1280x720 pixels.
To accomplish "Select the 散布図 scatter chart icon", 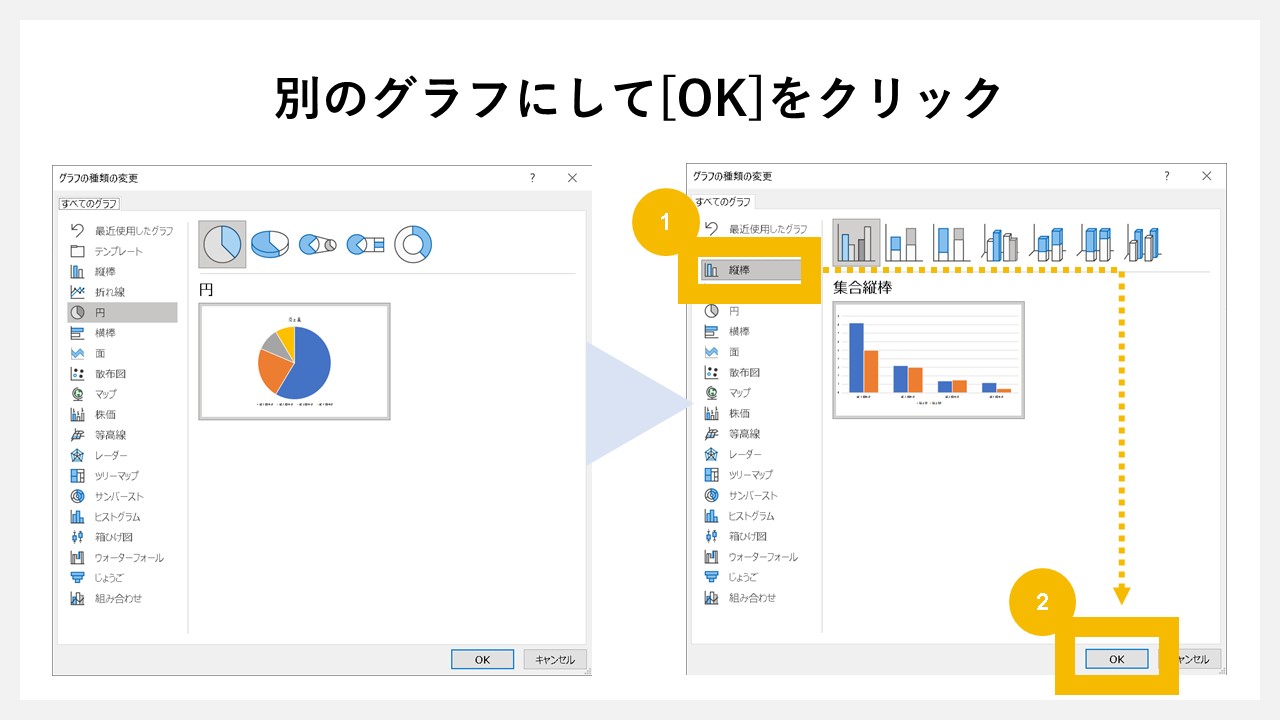I will pyautogui.click(x=80, y=373).
